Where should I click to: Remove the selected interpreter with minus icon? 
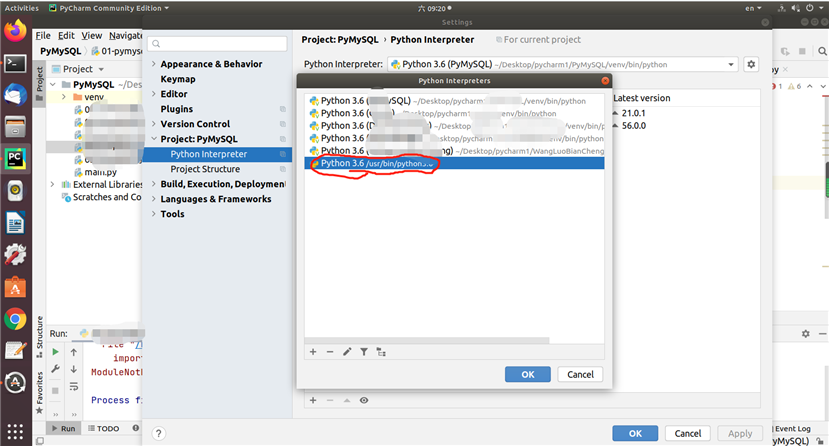pos(330,352)
